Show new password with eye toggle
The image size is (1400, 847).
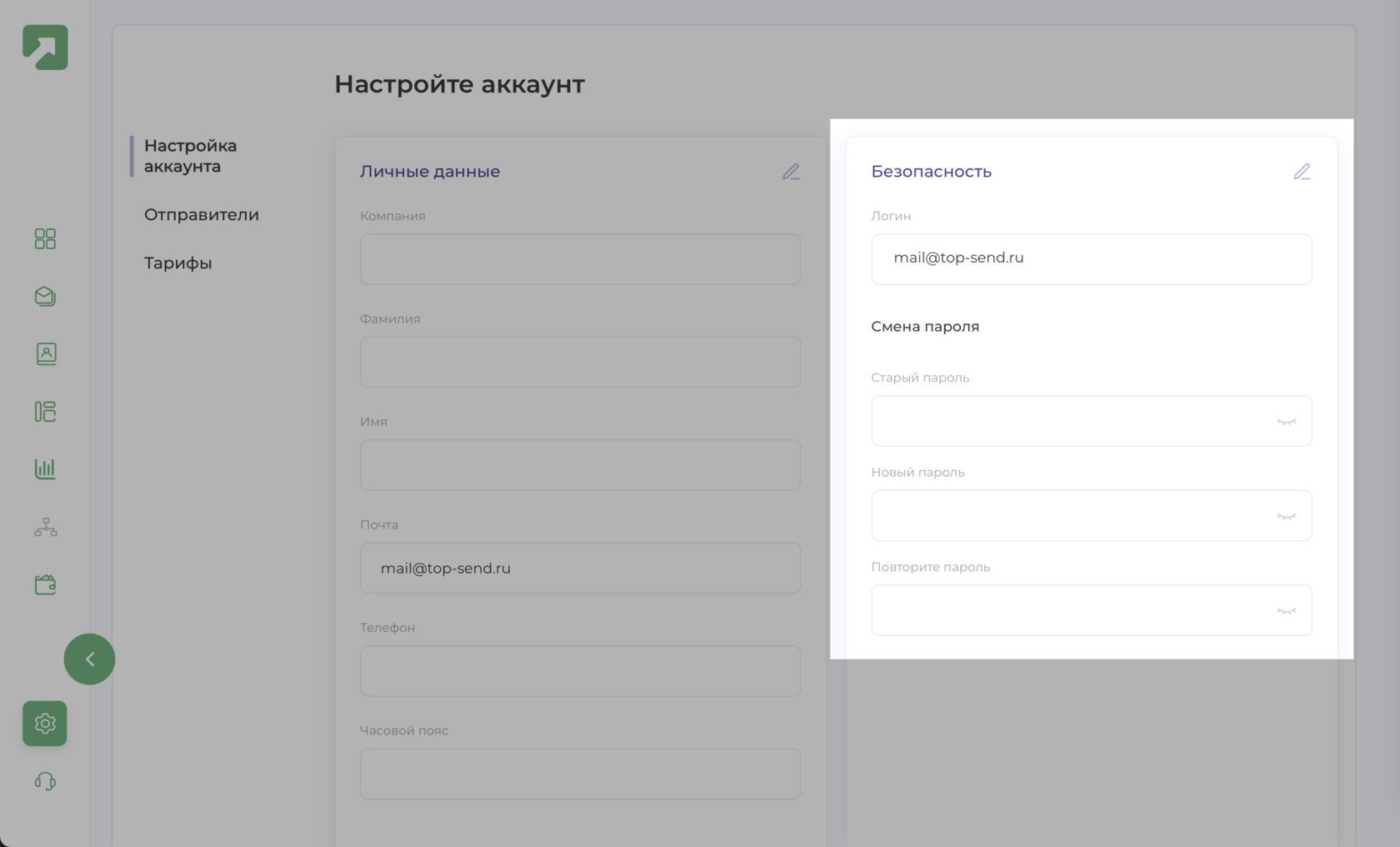(x=1287, y=517)
